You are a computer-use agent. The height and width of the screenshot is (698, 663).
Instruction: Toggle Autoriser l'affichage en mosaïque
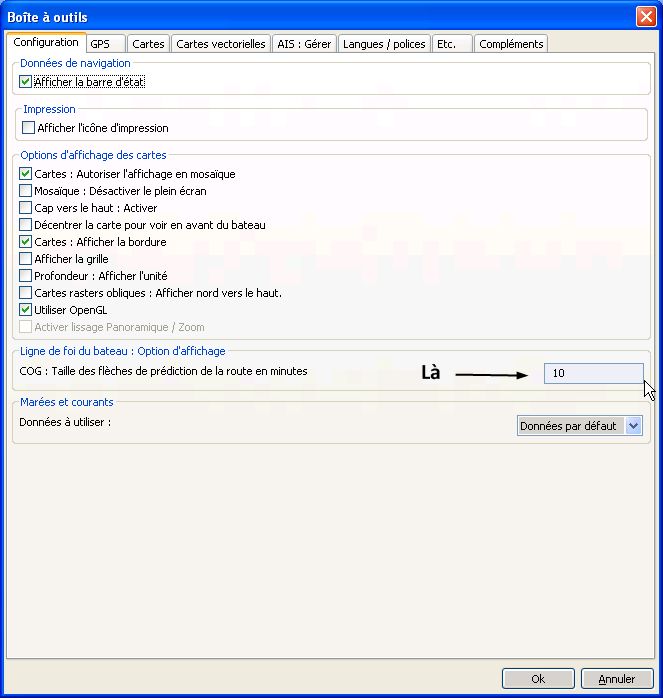26,174
